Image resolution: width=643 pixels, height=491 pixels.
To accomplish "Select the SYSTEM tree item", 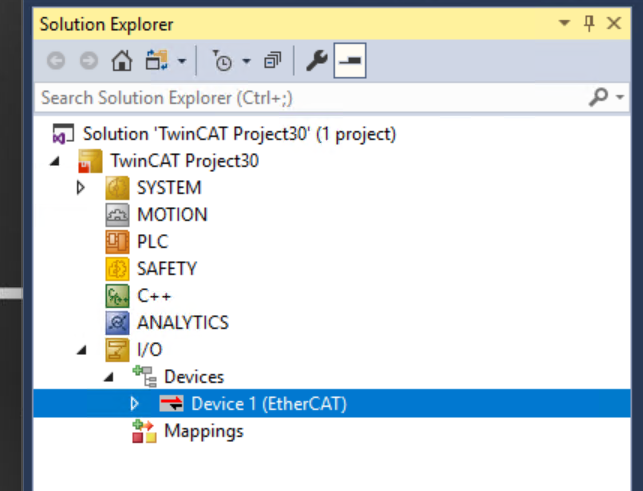I will (169, 188).
